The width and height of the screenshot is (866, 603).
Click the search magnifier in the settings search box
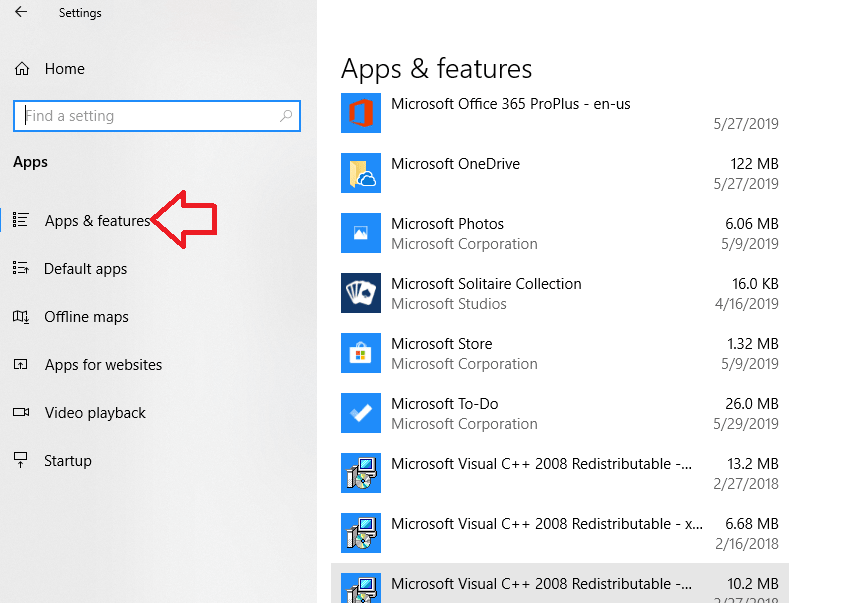284,115
